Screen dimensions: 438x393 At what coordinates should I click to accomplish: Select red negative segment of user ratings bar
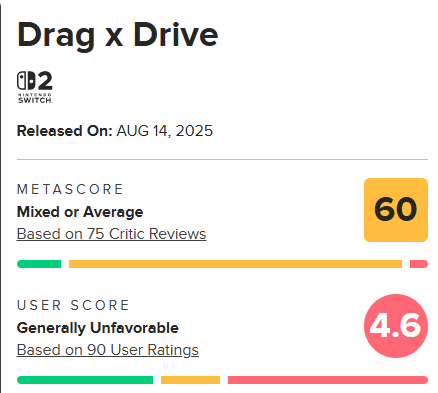coord(328,380)
